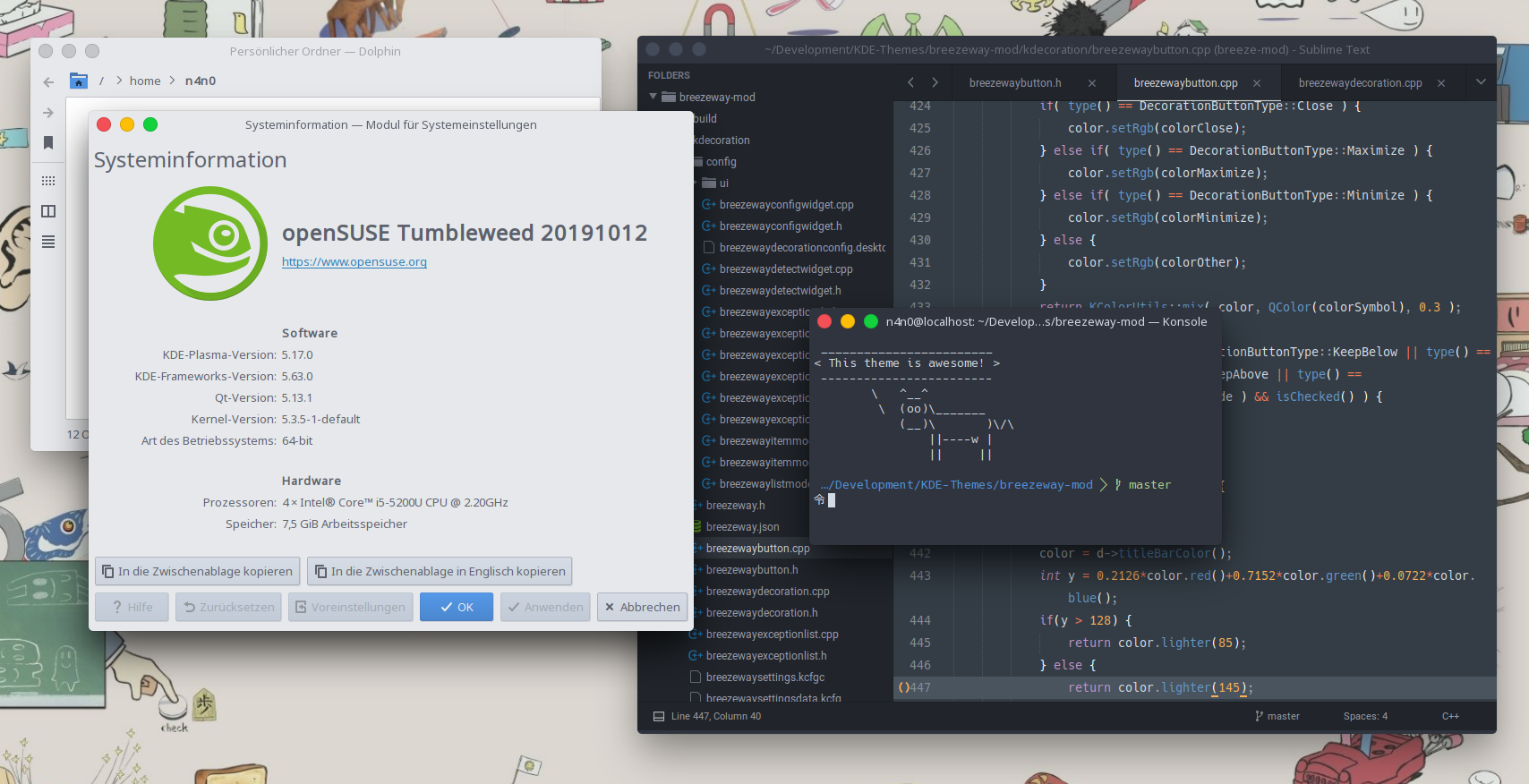Select breezewaybutton.cpp in sidebar tree
The image size is (1529, 784).
point(757,549)
